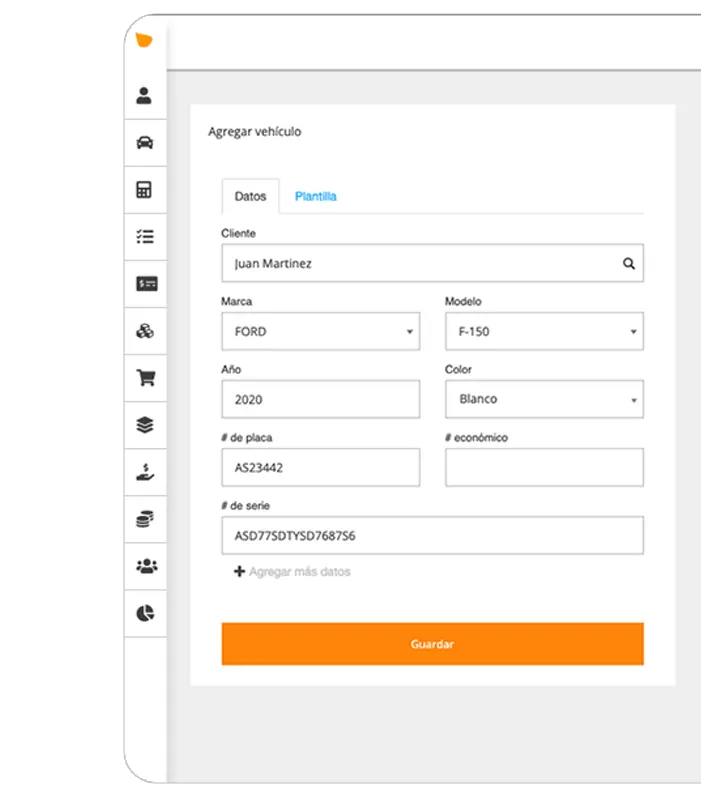Open the users group icon in sidebar
Screen dimensions: 701x800
[146, 566]
